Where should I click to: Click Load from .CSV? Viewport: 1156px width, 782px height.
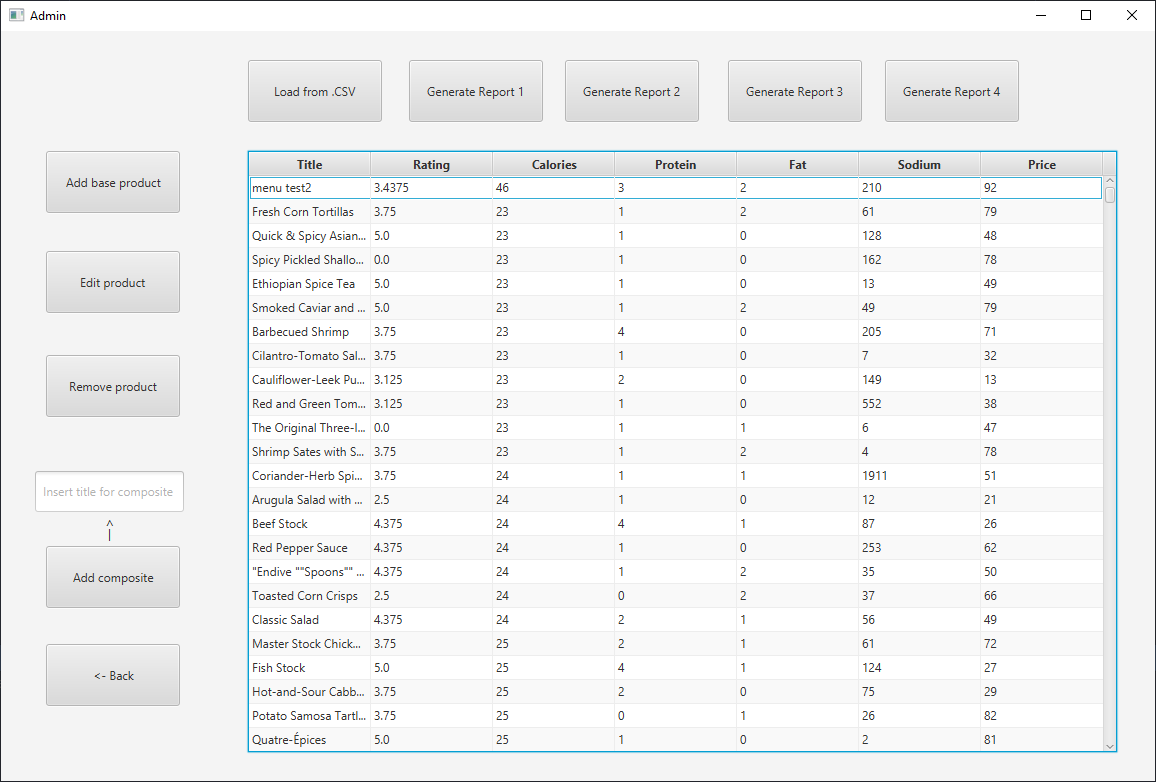coord(314,90)
